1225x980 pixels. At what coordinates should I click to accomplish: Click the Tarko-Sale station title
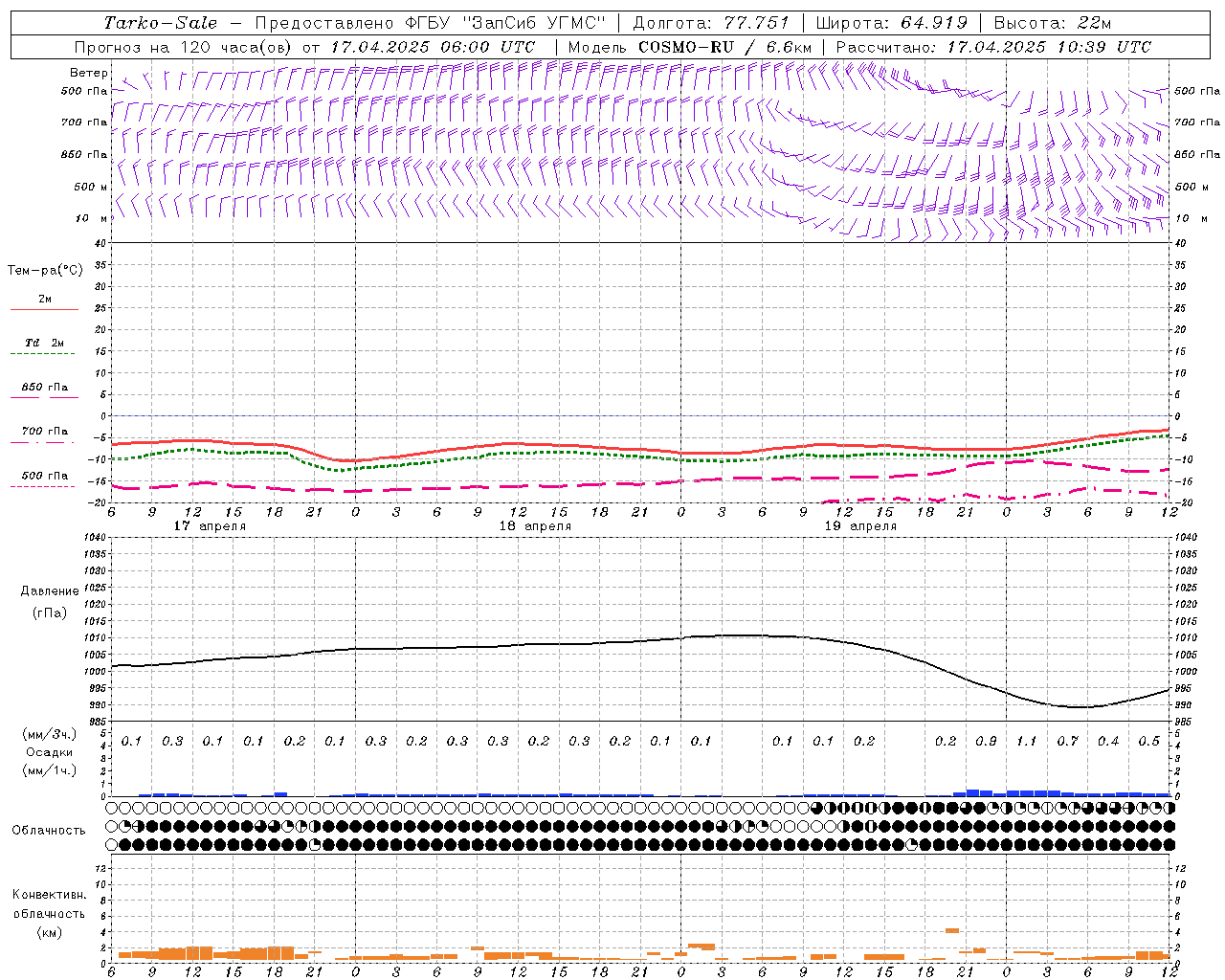coord(161,23)
